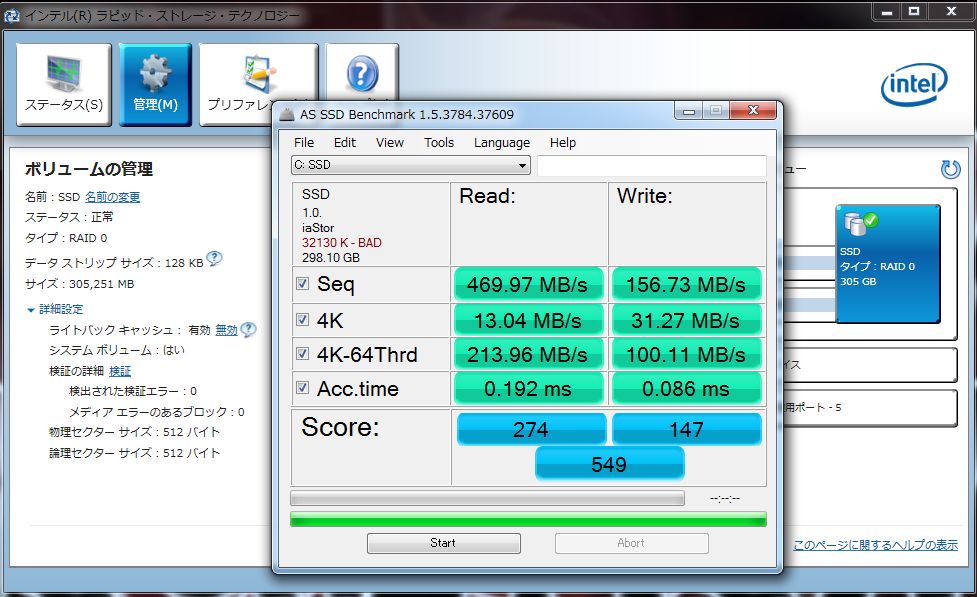977x597 pixels.
Task: Uncheck the 4K test checkbox
Action: point(302,320)
